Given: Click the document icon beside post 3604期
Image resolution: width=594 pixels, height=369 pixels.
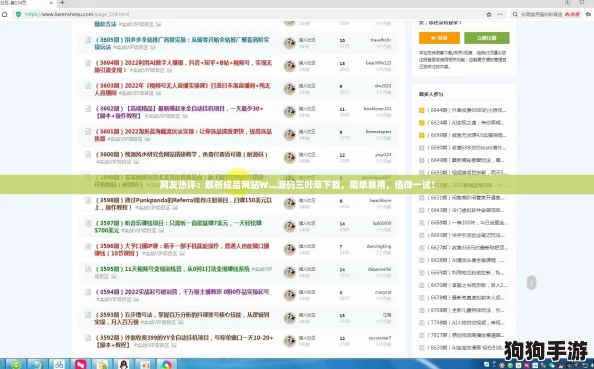Looking at the screenshot, I should point(88,63).
